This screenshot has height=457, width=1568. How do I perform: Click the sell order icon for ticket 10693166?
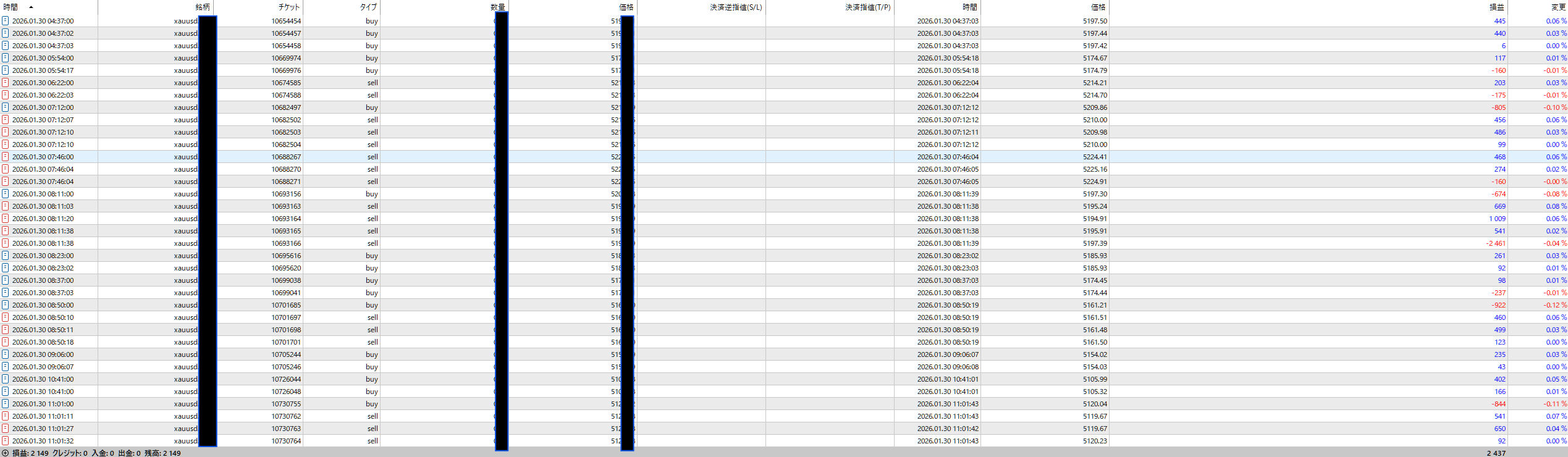[5, 243]
